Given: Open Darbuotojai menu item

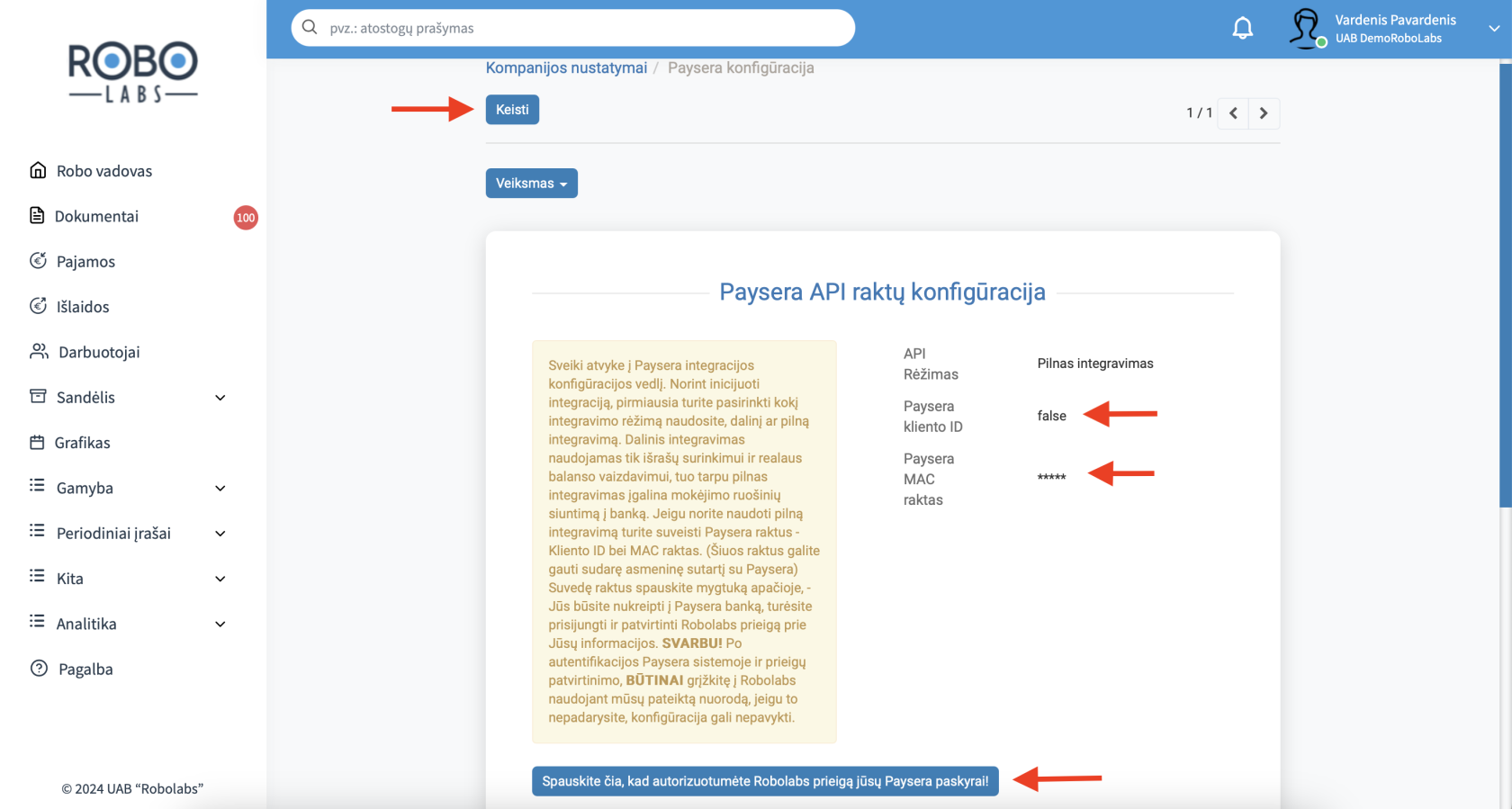Looking at the screenshot, I should (99, 352).
